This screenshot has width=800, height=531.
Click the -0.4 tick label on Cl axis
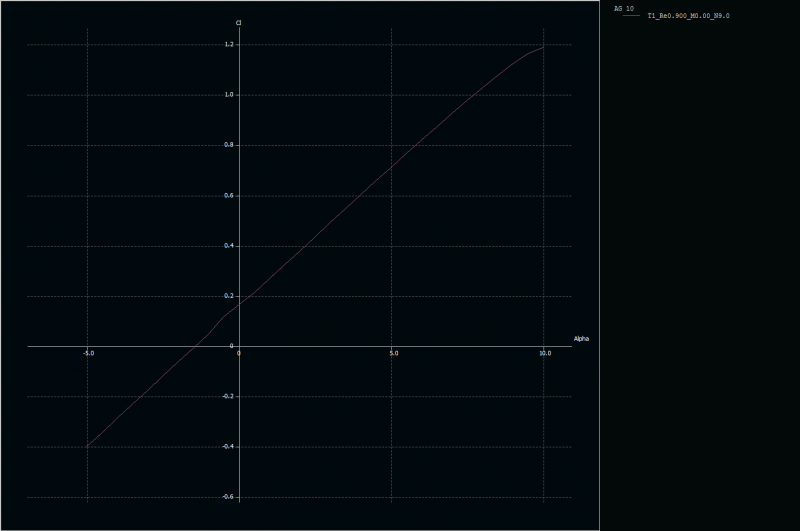(228, 446)
